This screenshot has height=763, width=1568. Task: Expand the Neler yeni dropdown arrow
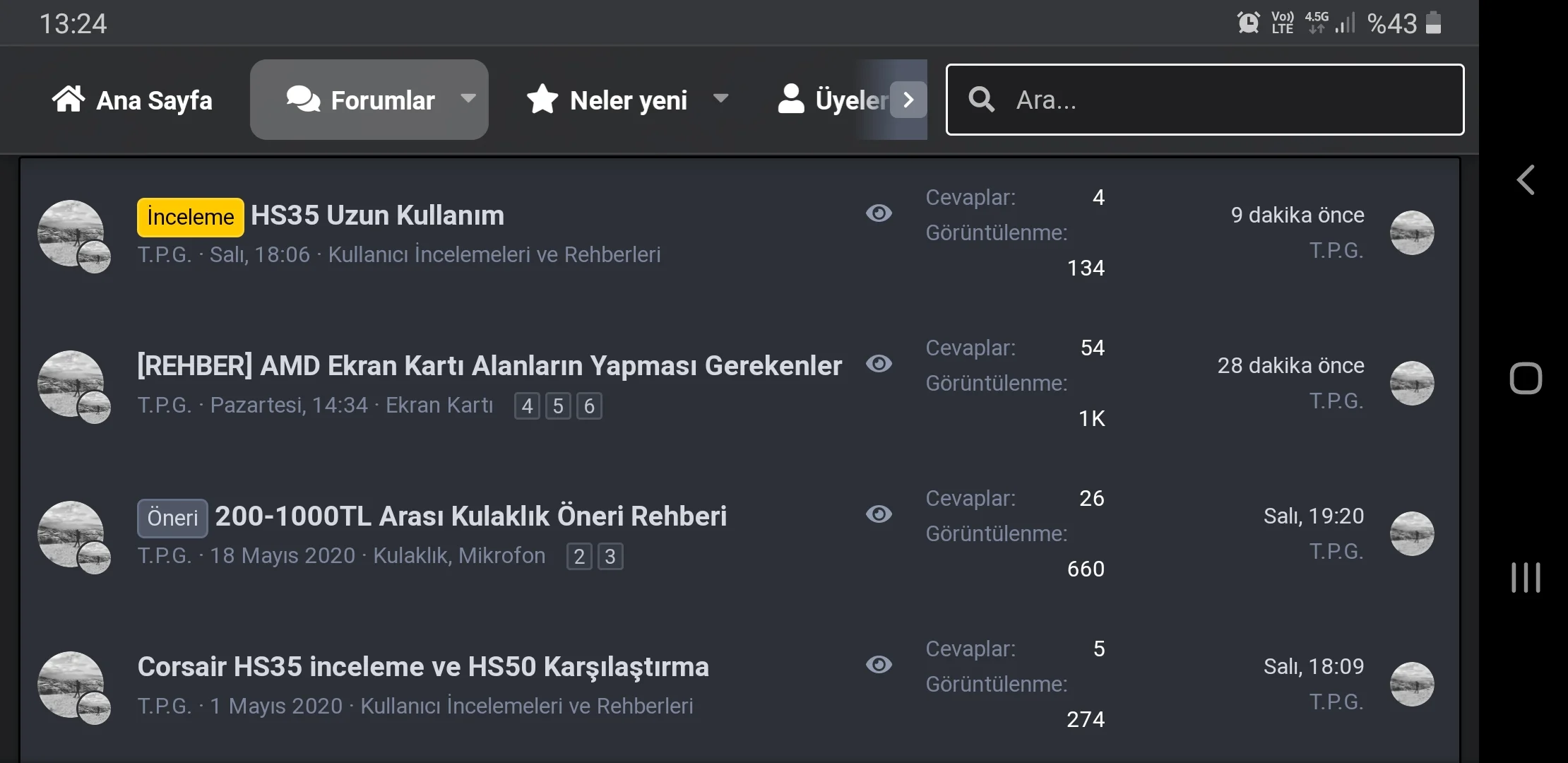click(x=720, y=99)
